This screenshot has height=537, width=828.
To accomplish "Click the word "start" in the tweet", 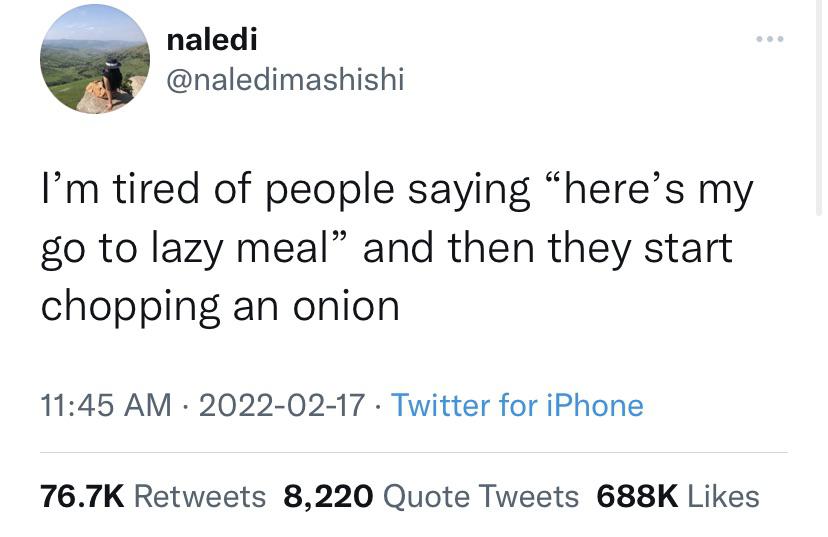I will 690,248.
